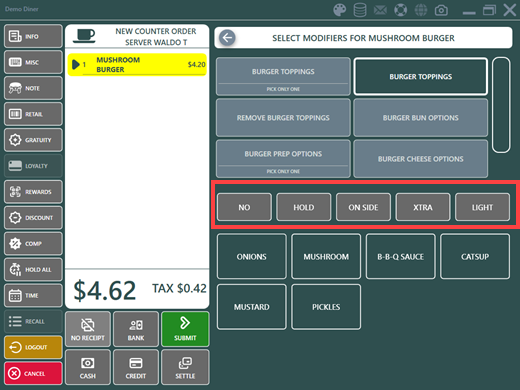Screen dimensions: 520x390
Task: Logout of the POS
Action: (x=33, y=347)
